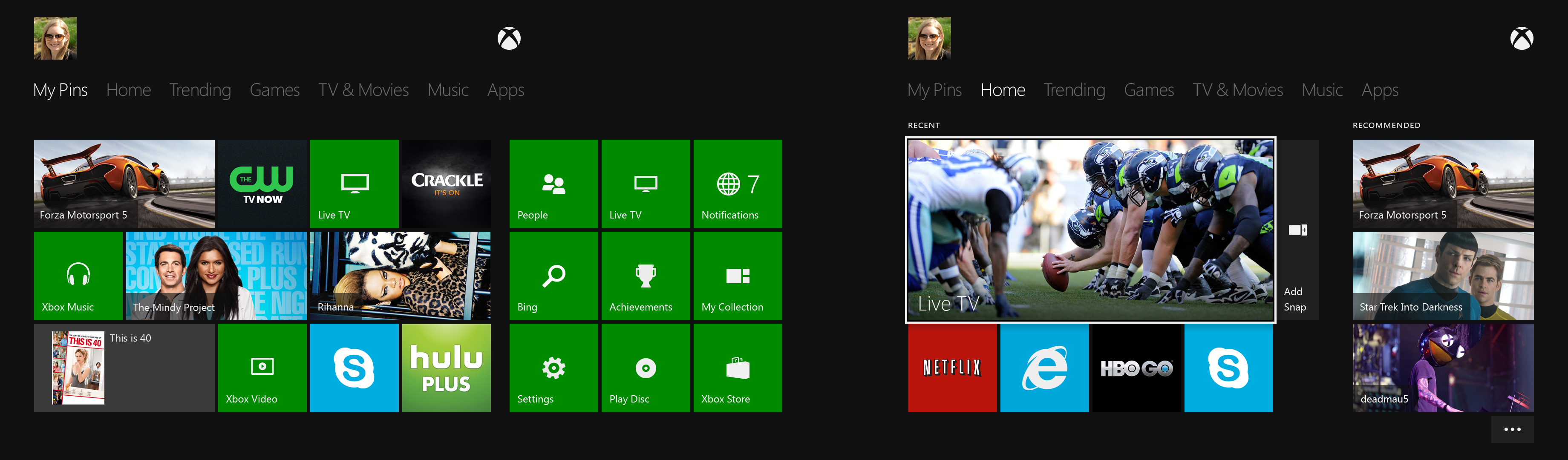
Task: Open the Xbox Music headphones tile
Action: pyautogui.click(x=78, y=276)
